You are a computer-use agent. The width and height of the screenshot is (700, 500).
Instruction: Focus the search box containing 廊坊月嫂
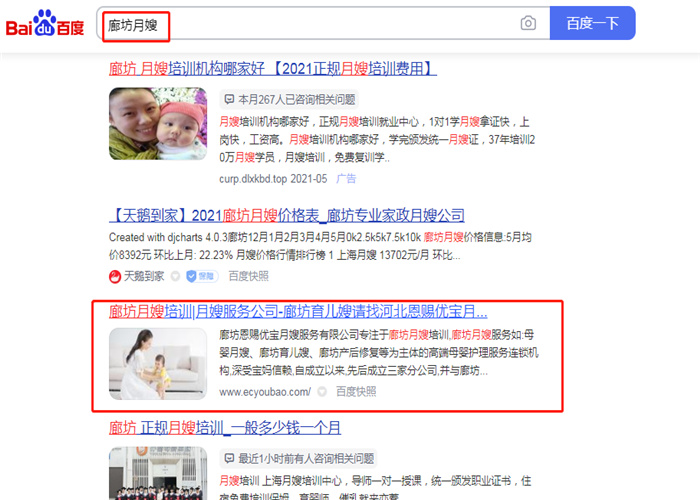pos(323,23)
